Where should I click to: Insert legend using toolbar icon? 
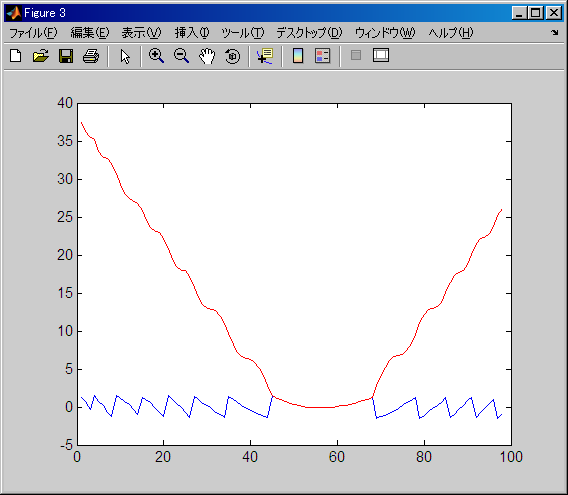[x=322, y=56]
